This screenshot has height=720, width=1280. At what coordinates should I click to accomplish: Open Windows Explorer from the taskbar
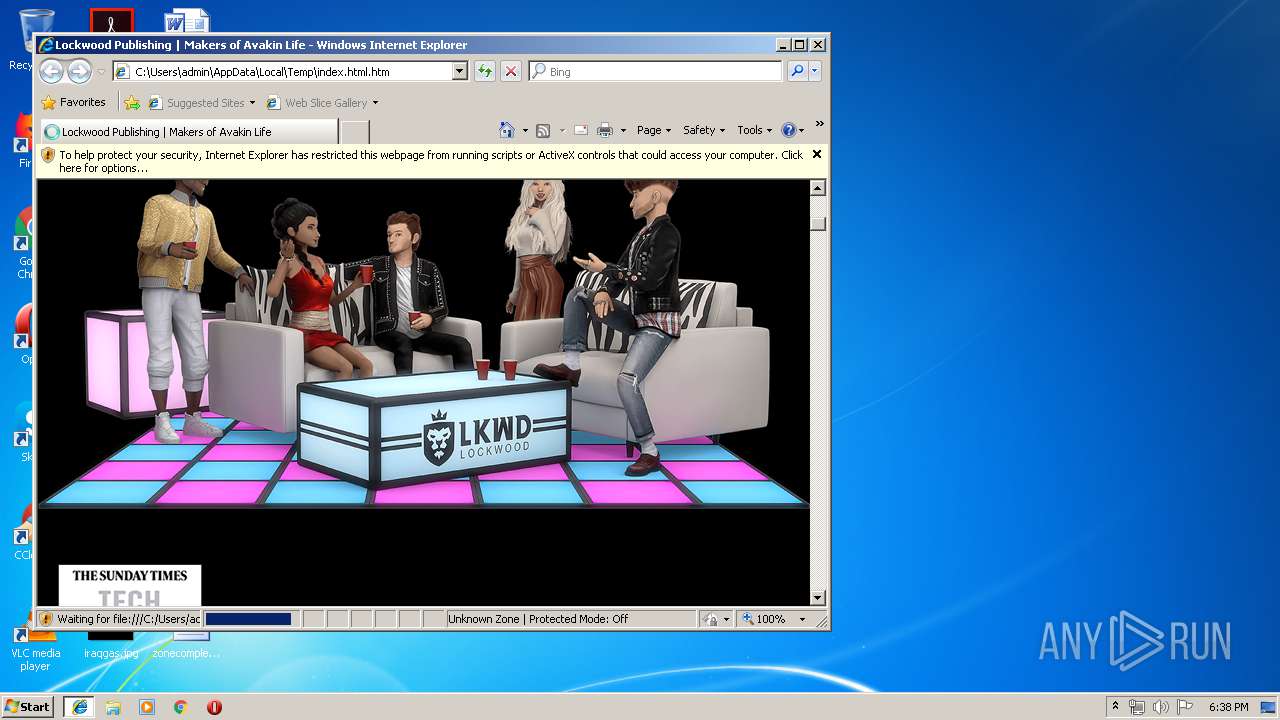tap(113, 707)
